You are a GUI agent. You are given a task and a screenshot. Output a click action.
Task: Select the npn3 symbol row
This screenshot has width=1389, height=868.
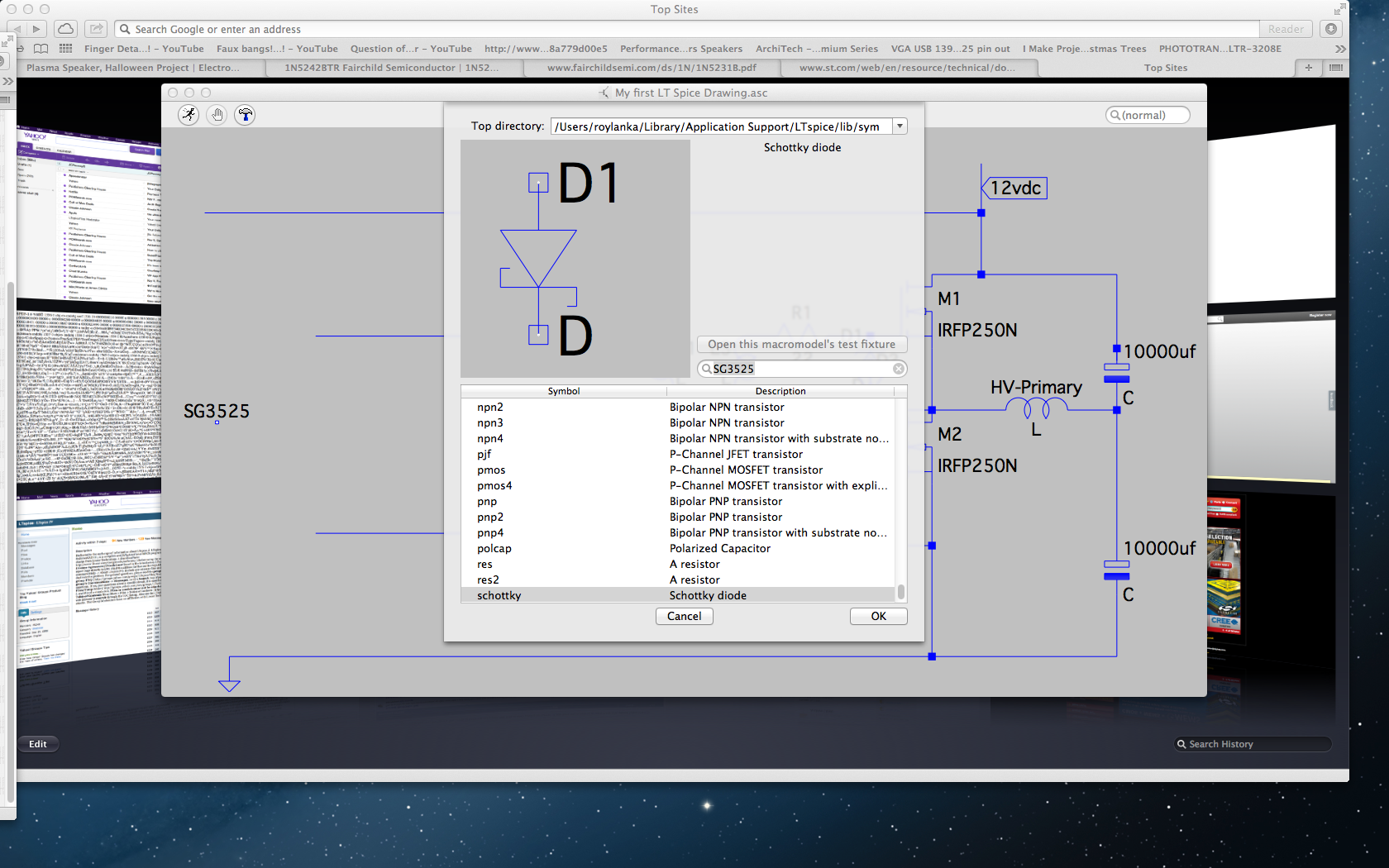(x=678, y=422)
